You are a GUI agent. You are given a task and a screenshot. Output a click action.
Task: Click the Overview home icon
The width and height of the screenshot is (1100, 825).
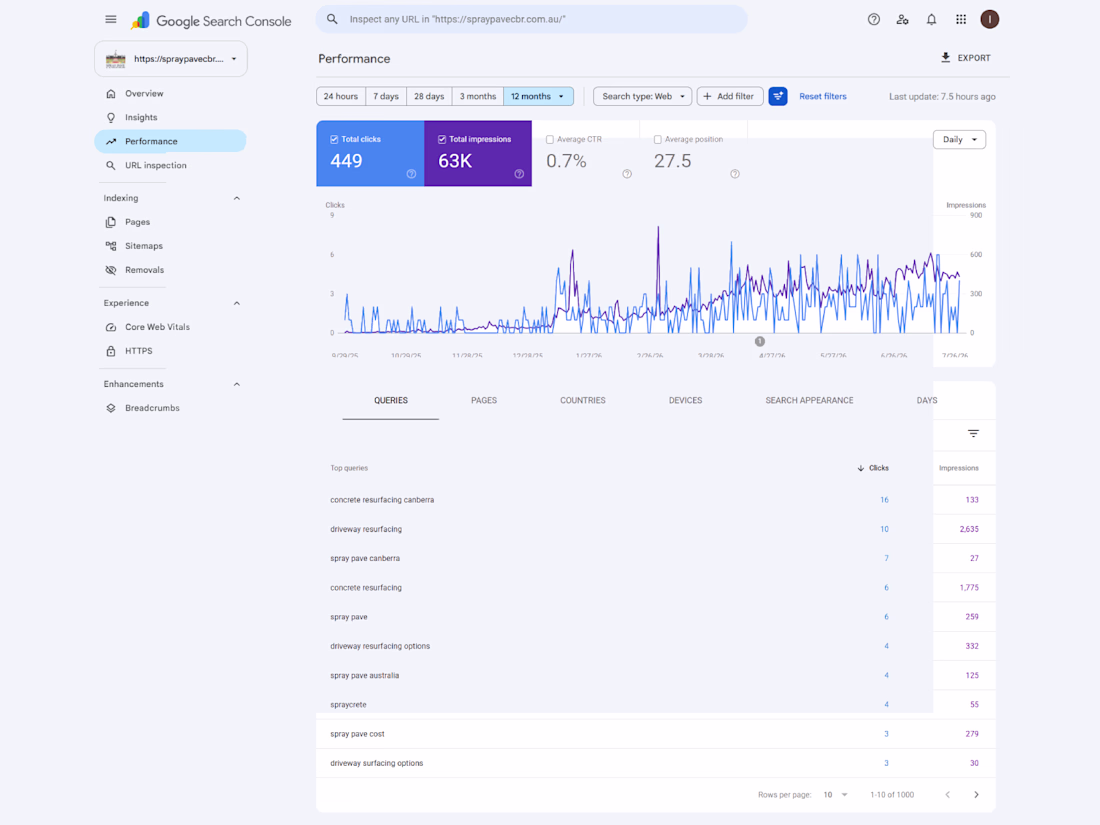coord(111,93)
